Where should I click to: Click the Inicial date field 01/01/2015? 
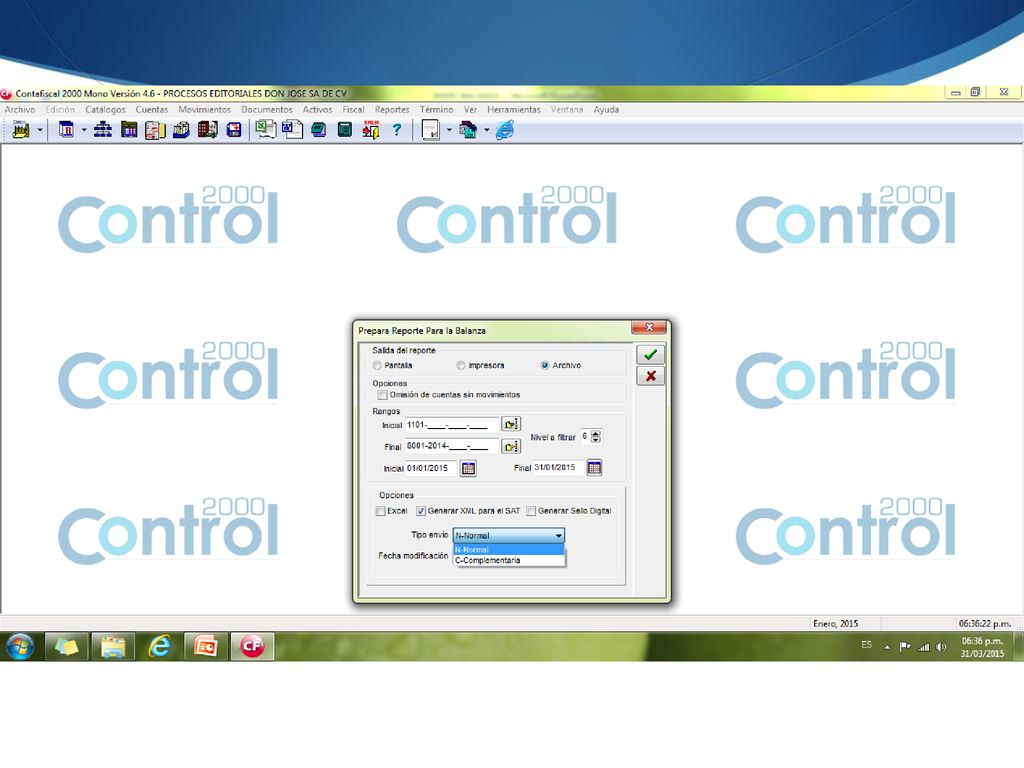[430, 468]
